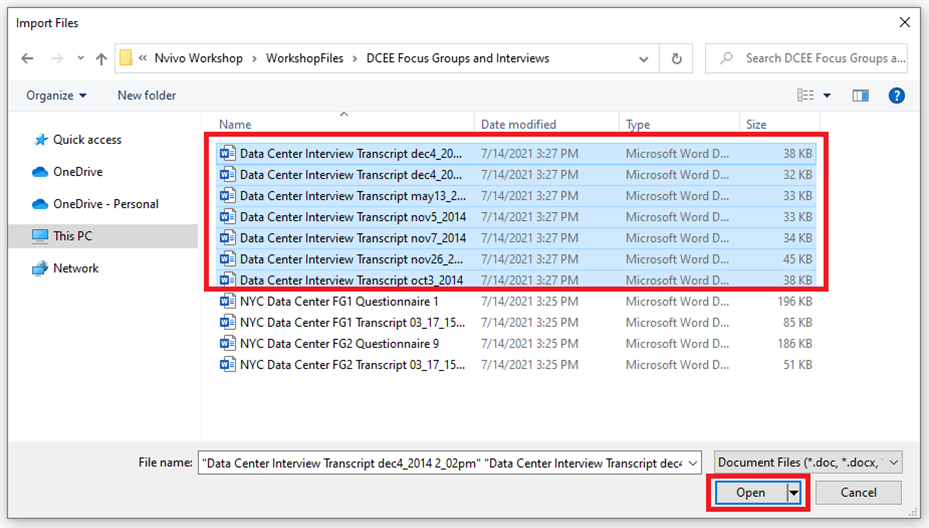The height and width of the screenshot is (528, 929).
Task: Open recent locations dropdown arrow
Action: [x=81, y=58]
